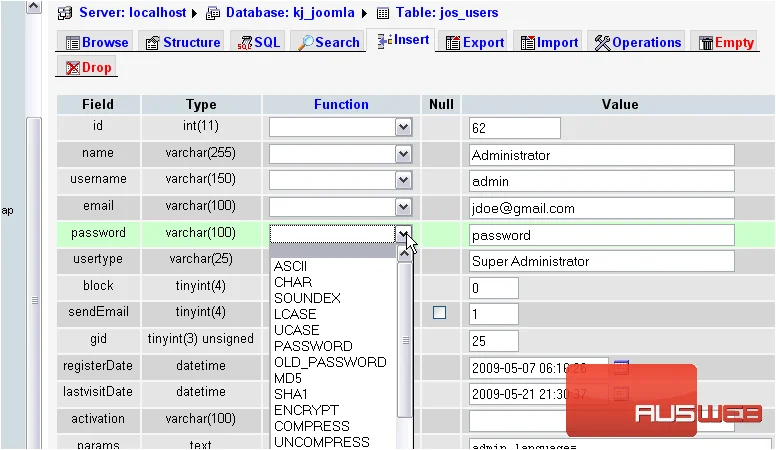The width and height of the screenshot is (776, 450).
Task: Pick UCASE from the function list
Action: point(335,330)
